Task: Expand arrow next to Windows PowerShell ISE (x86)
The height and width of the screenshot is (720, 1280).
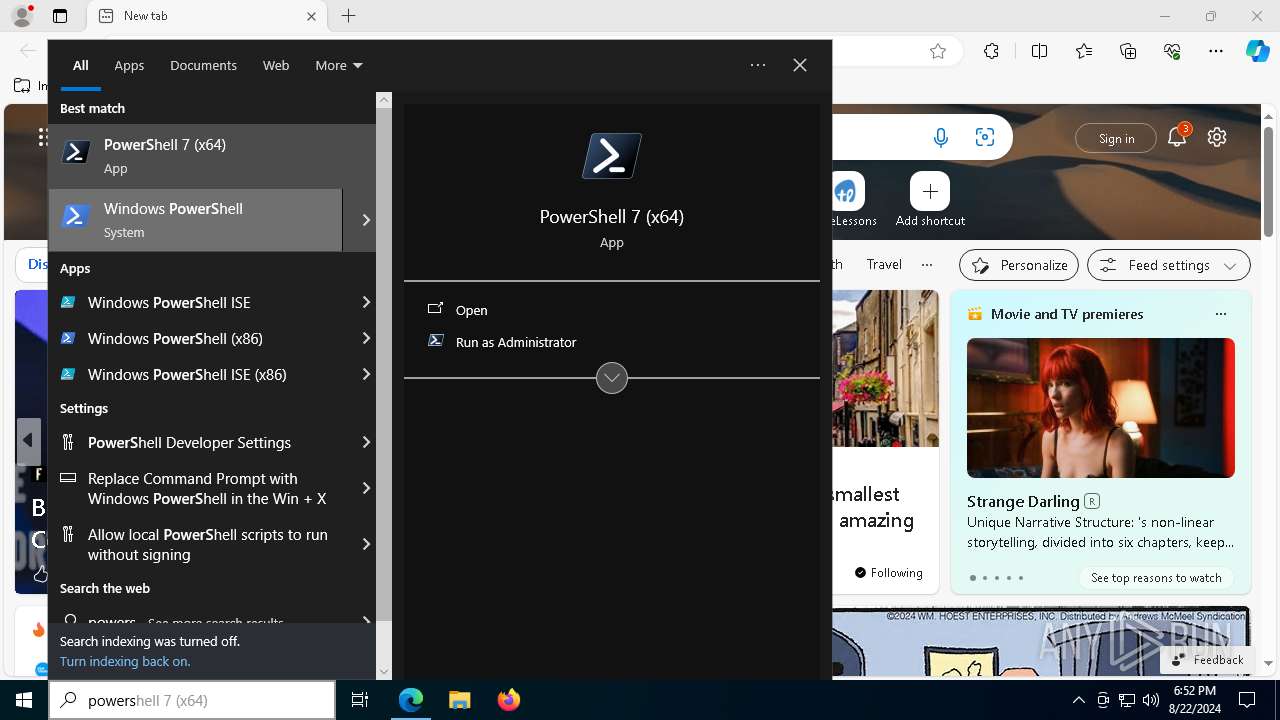Action: click(366, 374)
